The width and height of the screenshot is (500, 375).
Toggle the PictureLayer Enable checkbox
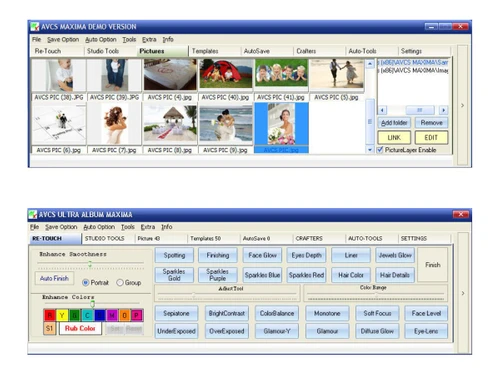(x=380, y=150)
